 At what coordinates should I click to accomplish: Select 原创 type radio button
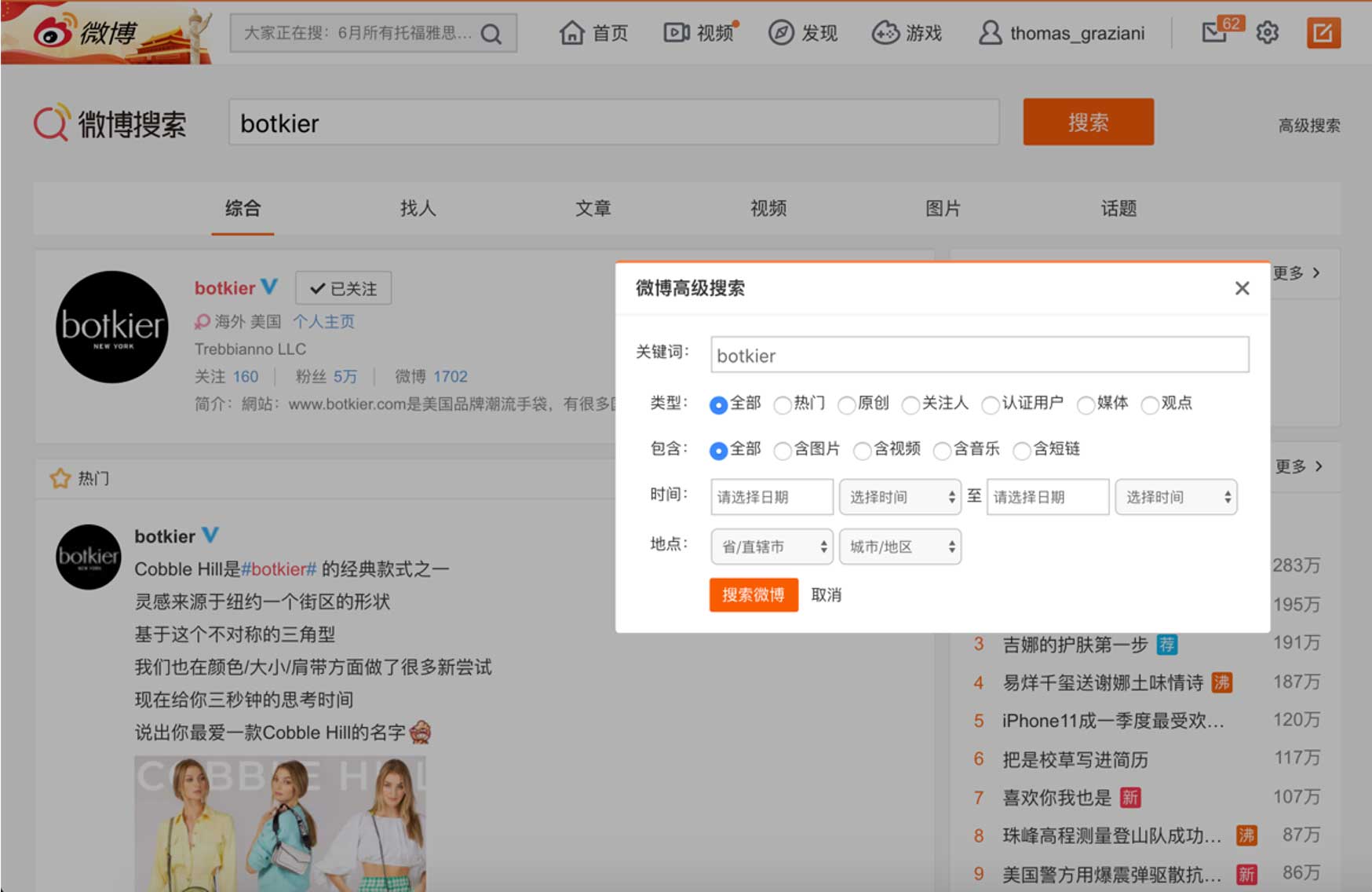point(846,404)
